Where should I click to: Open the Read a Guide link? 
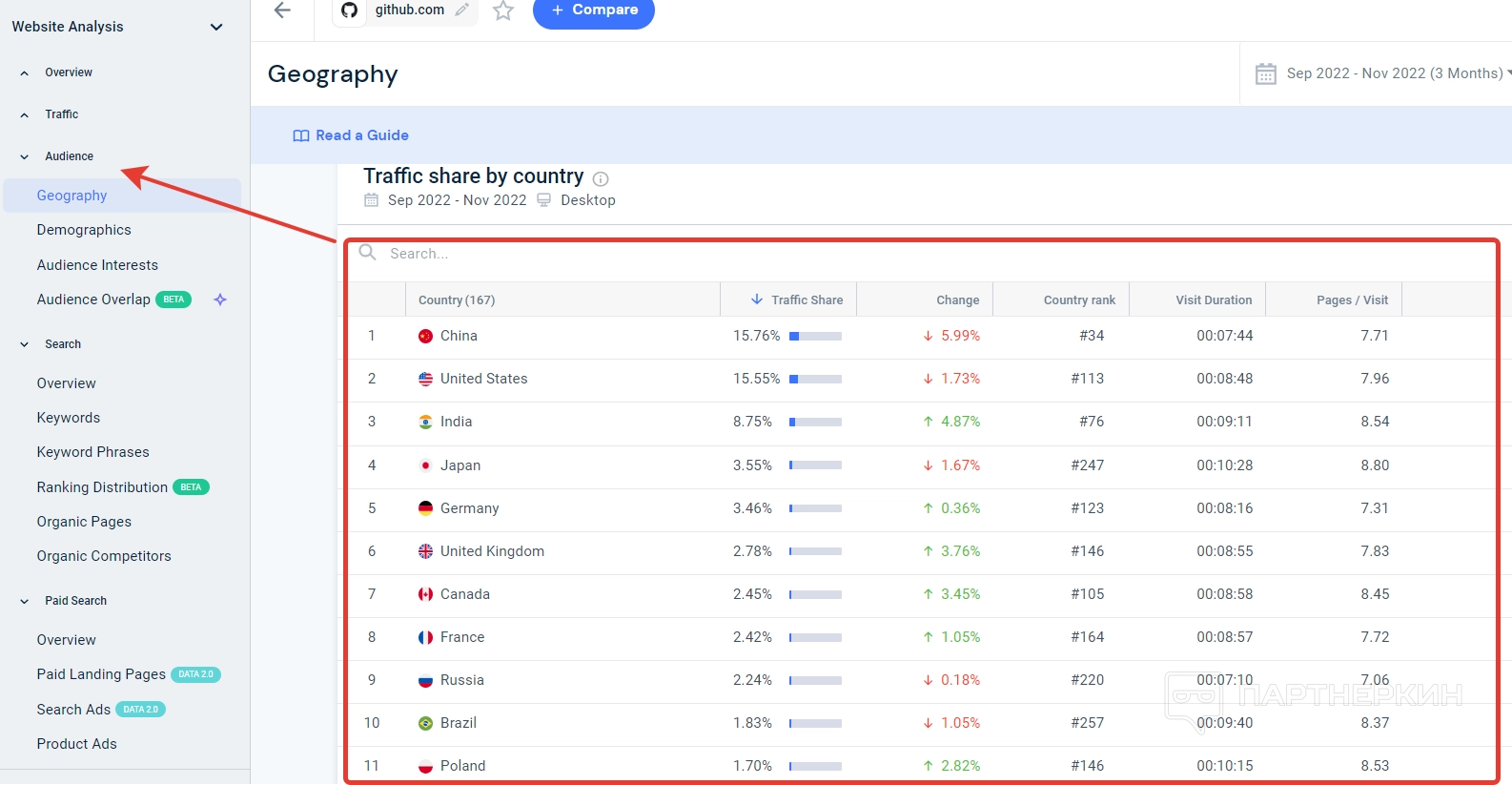[351, 135]
